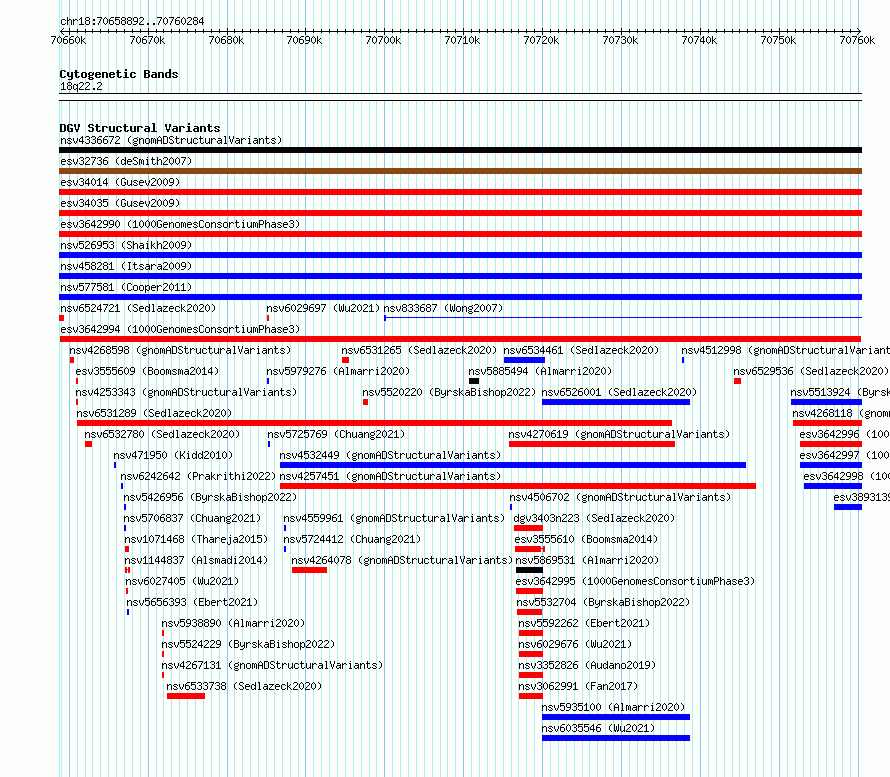Click the 70700k ruler position marker
Screen dimensions: 890x777
(383, 40)
